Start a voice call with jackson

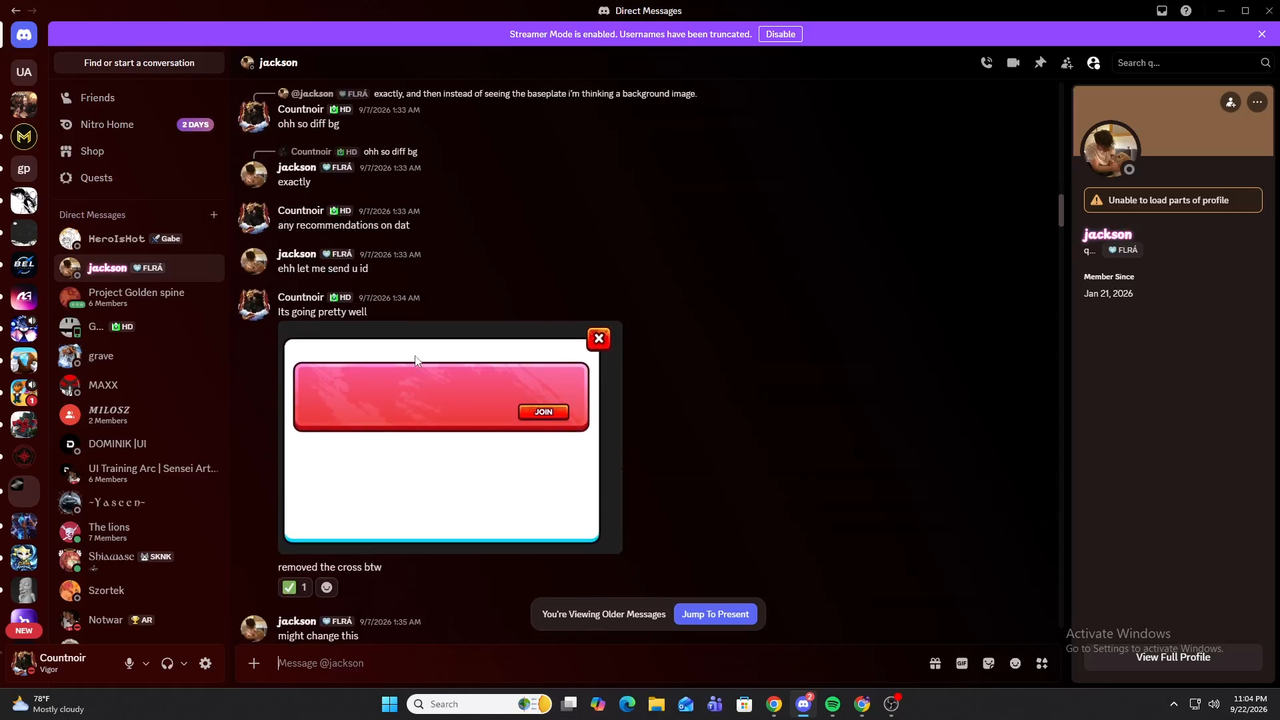point(986,63)
